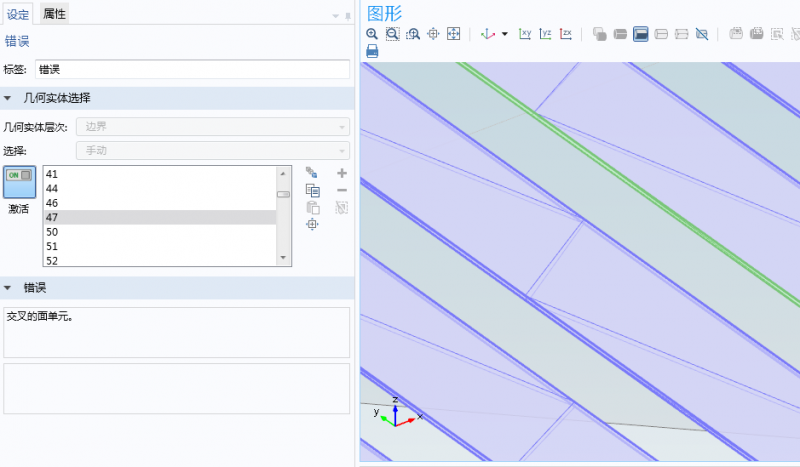Toggle the 激活 selection ON switch
Image resolution: width=800 pixels, height=467 pixels.
point(19,182)
